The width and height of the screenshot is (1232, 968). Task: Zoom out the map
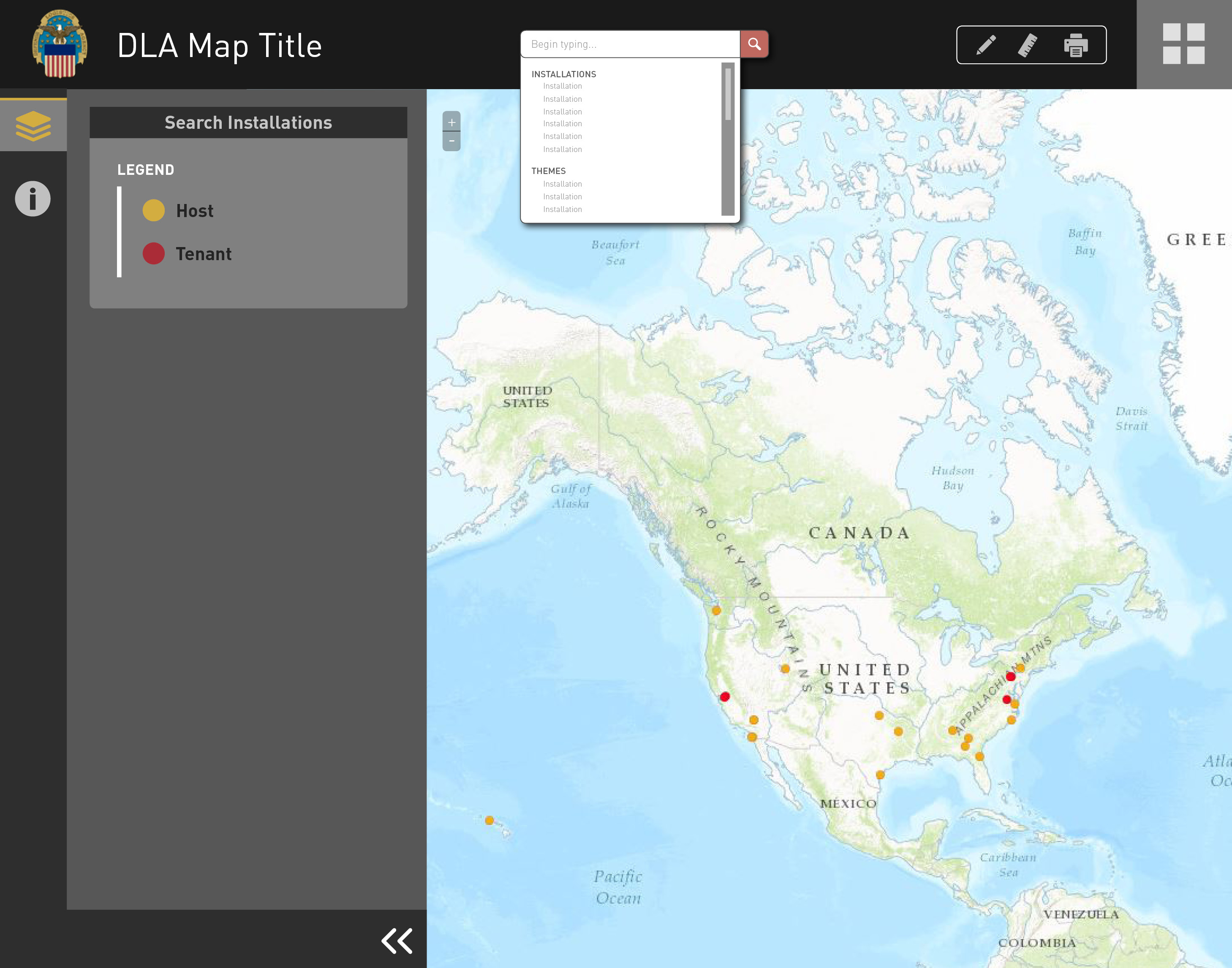[451, 141]
